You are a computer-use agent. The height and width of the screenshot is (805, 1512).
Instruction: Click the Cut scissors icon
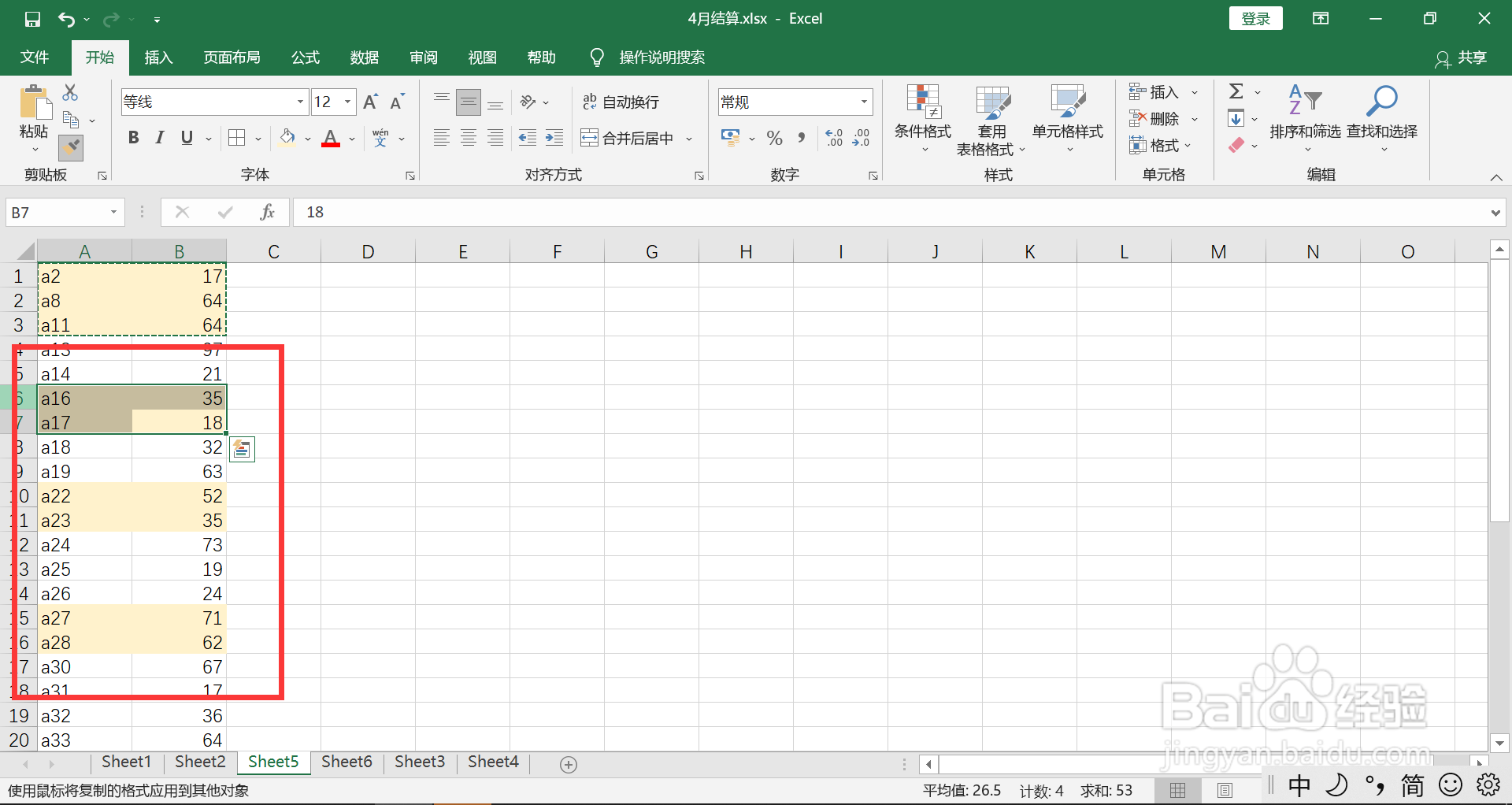click(x=70, y=93)
